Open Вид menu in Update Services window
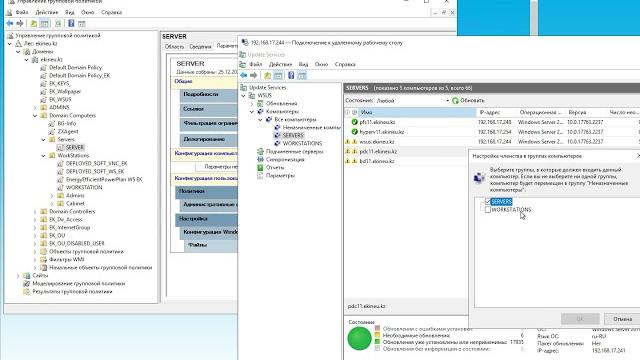The image size is (640, 360). click(x=303, y=64)
